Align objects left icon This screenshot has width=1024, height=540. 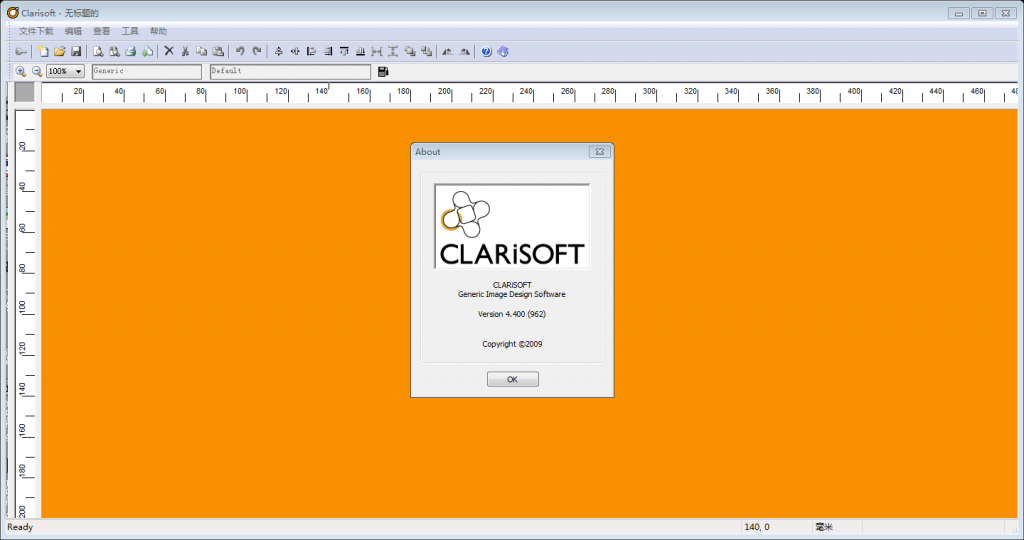312,52
